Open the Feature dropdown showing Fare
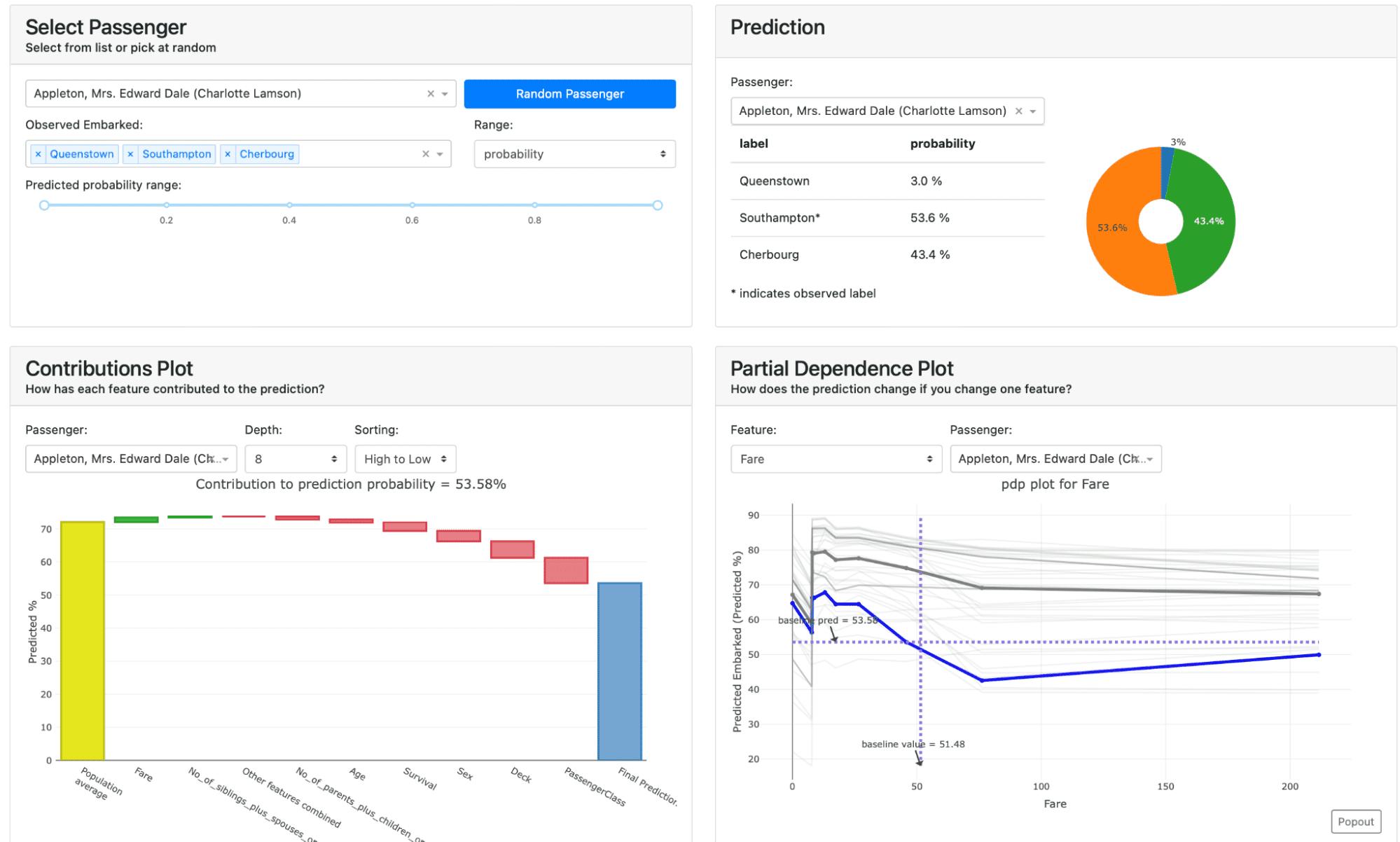 pyautogui.click(x=836, y=459)
